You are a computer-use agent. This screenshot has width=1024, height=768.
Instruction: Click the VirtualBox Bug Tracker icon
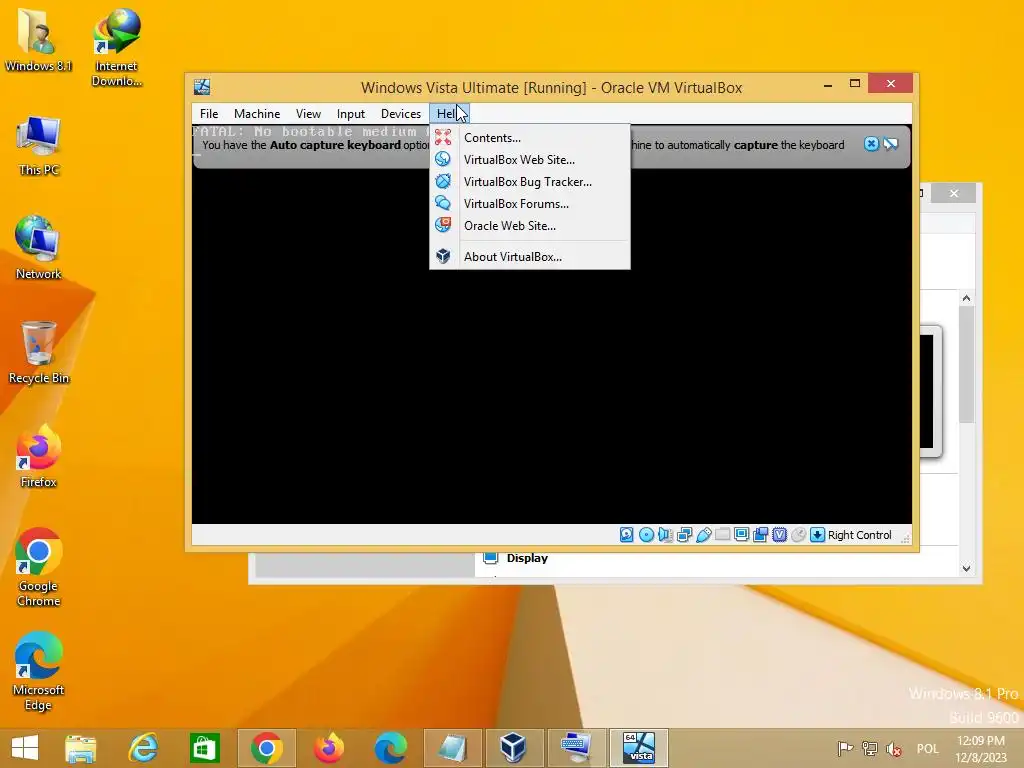point(443,181)
